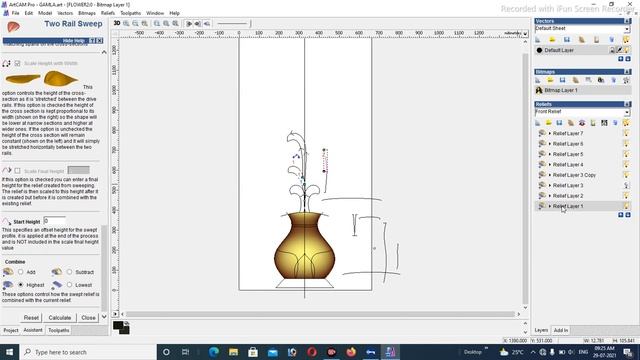Click the last icon in Bitmaps toolbar
This screenshot has width=640, height=360.
point(626,80)
